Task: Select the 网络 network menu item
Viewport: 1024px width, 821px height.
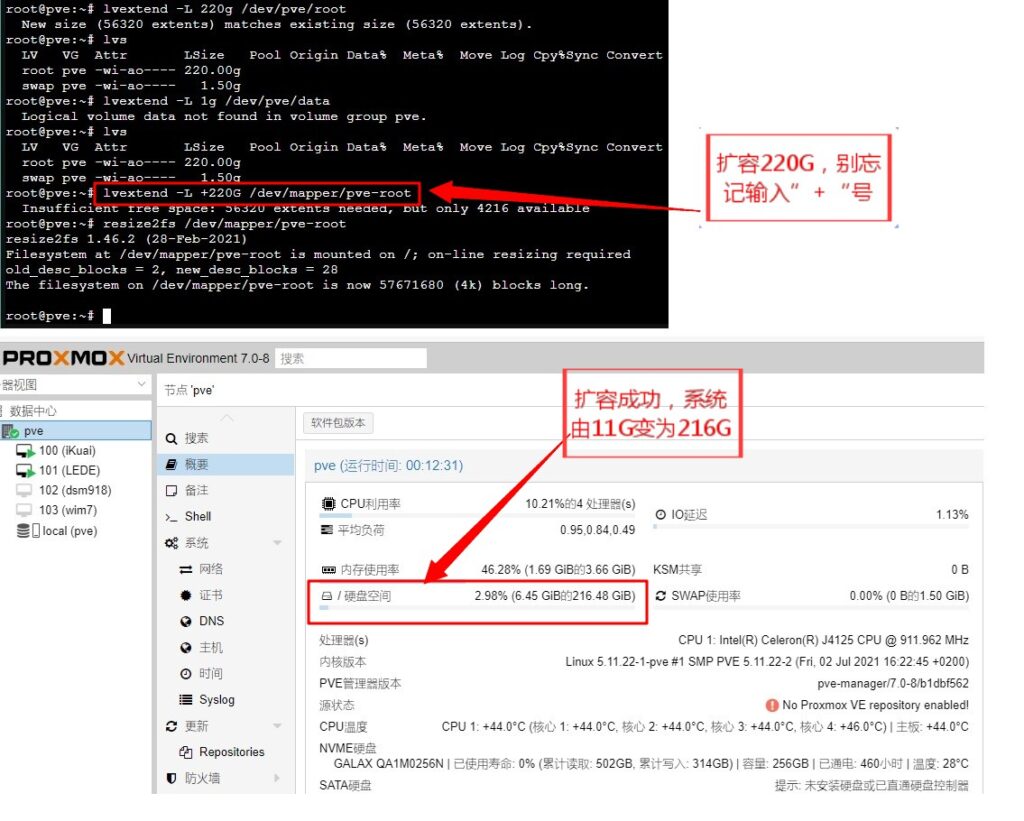Action: [x=211, y=569]
